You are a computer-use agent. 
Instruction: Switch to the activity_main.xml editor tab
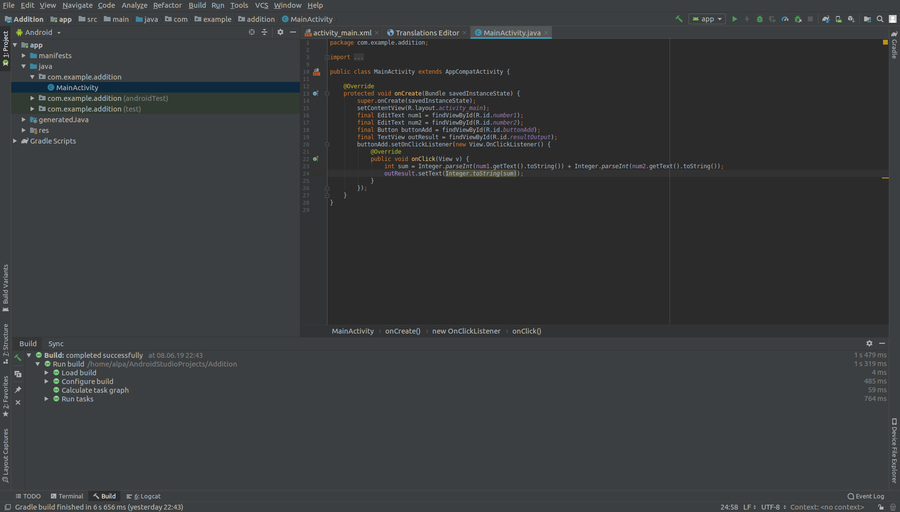(341, 33)
